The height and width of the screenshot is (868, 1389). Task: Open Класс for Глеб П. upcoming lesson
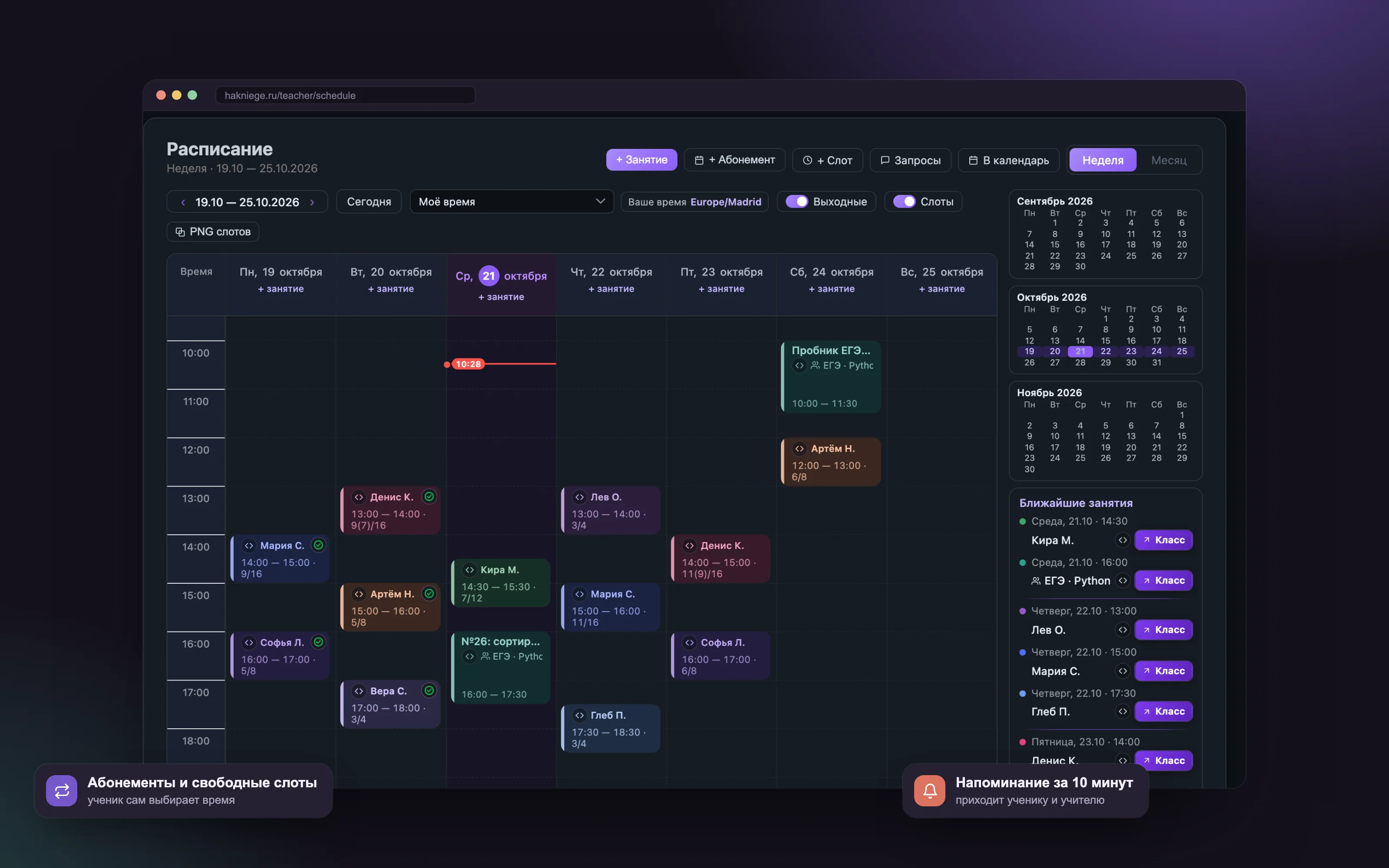click(x=1163, y=711)
